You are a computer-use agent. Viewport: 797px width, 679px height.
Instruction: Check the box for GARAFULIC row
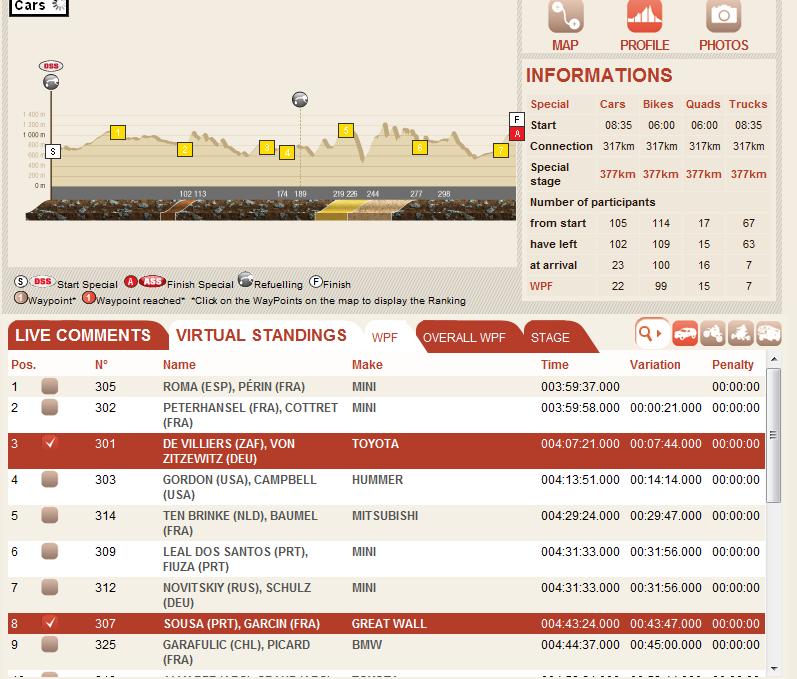49,644
